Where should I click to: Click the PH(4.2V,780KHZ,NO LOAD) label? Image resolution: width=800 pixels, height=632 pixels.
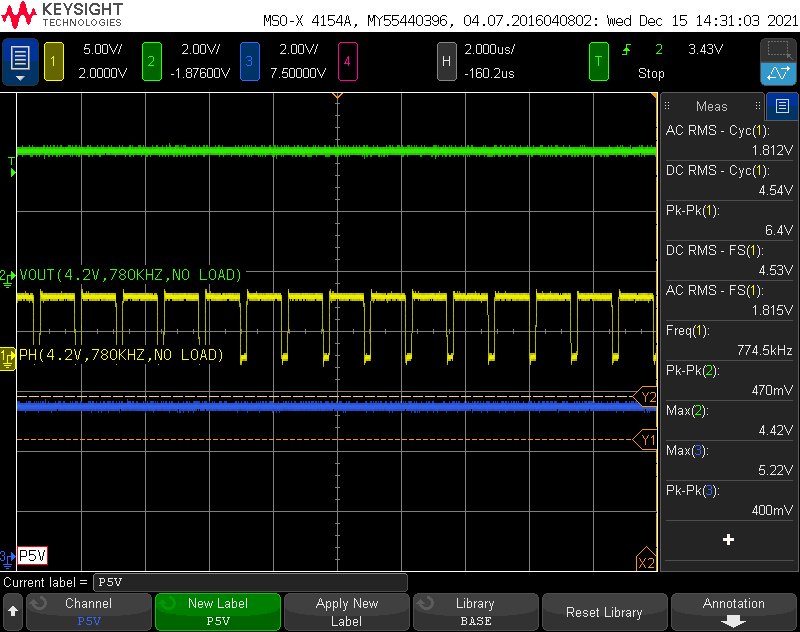(121, 355)
